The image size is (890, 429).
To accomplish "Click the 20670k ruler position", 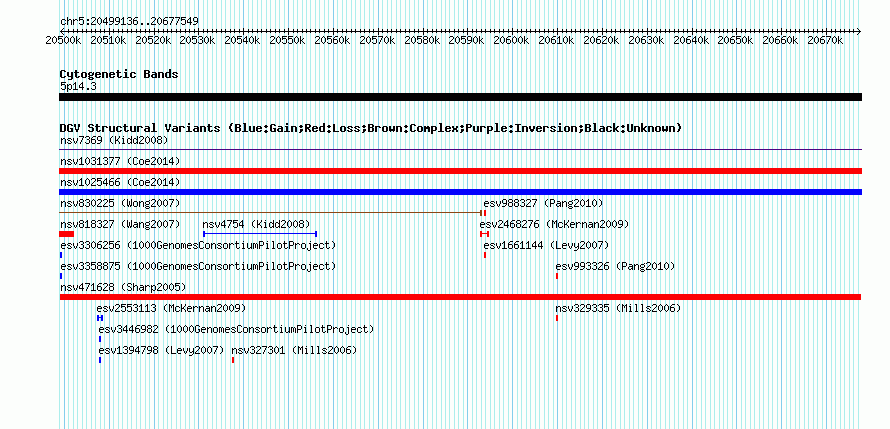I will coord(826,40).
